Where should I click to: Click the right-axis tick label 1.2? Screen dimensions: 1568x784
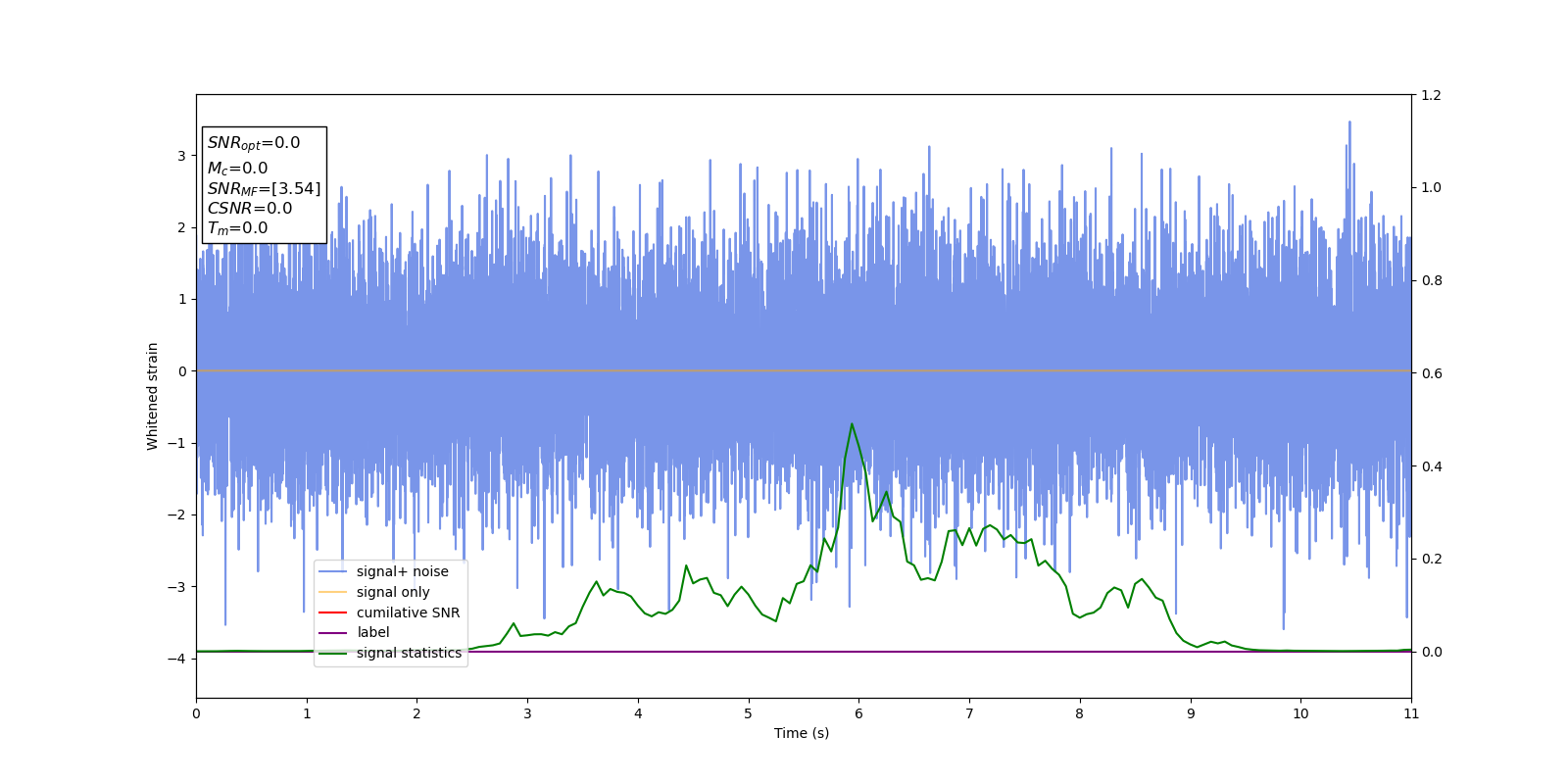coord(1431,95)
